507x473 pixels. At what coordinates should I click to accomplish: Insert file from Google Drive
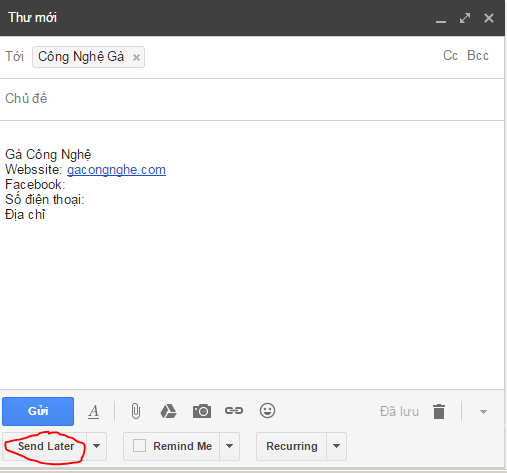pos(168,411)
